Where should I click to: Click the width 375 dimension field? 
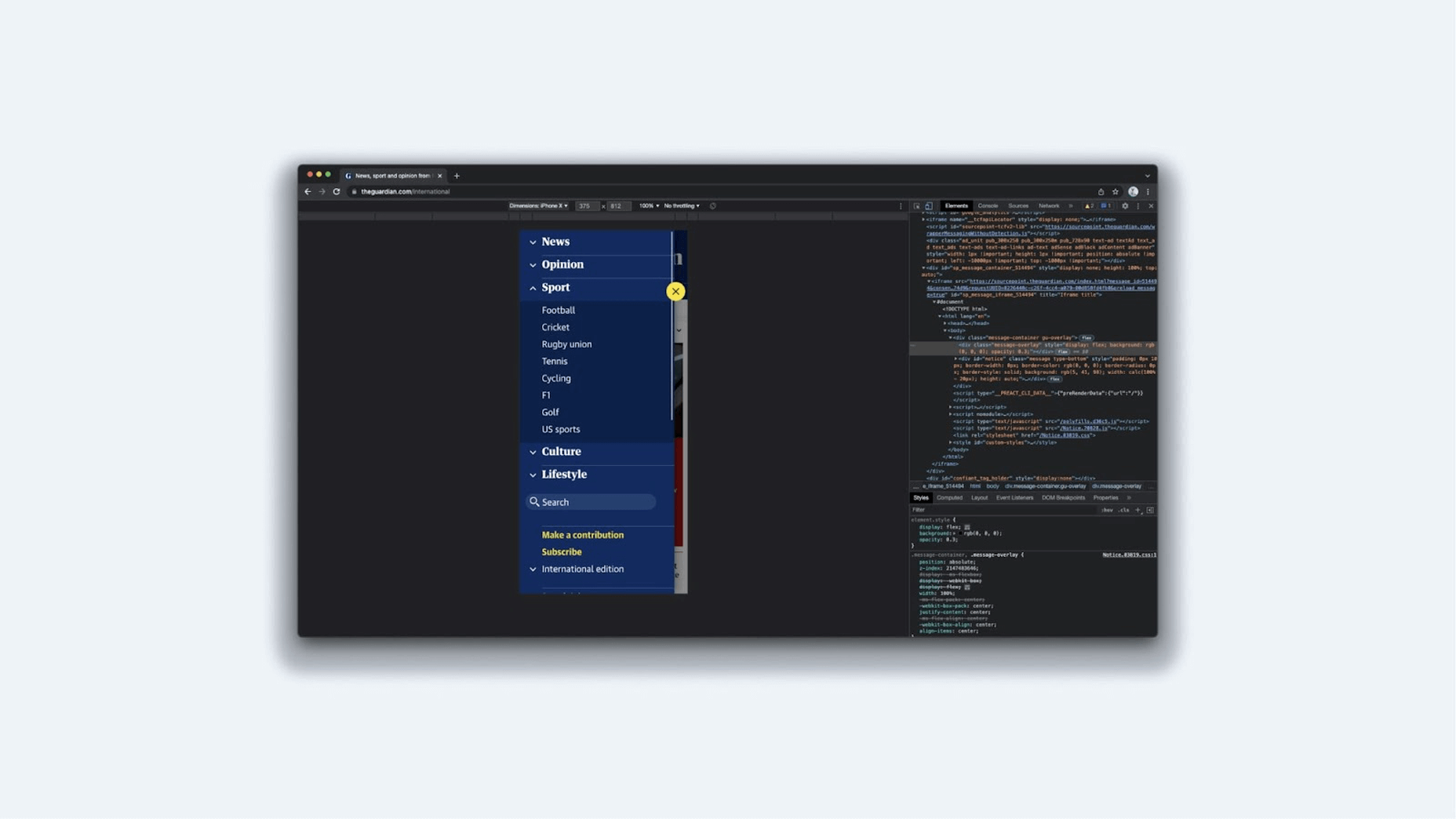tap(587, 206)
